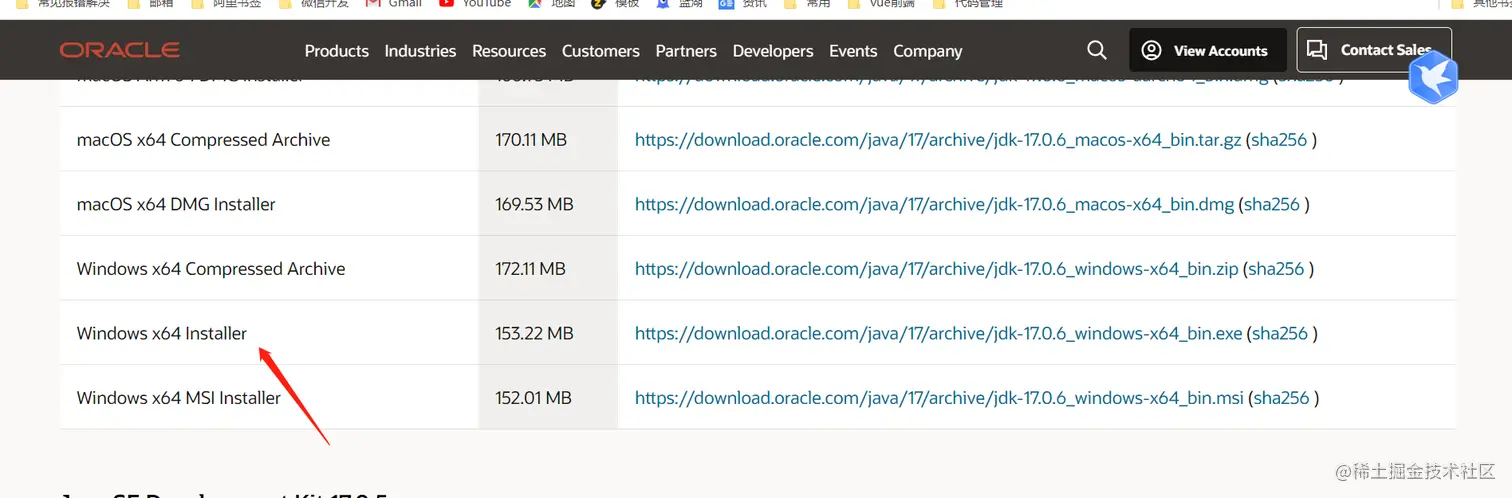This screenshot has width=1512, height=498.
Task: Open the Products menu
Action: pos(337,51)
